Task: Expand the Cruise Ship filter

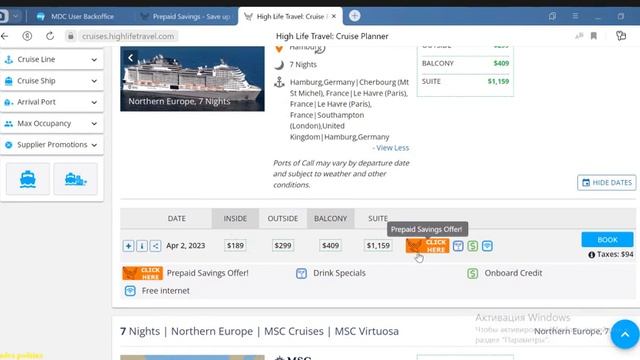Action: (51, 81)
